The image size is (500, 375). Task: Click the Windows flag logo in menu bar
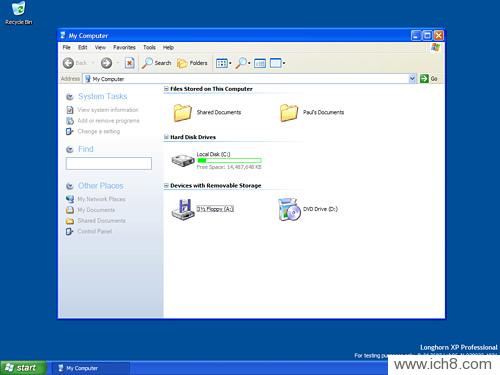435,47
